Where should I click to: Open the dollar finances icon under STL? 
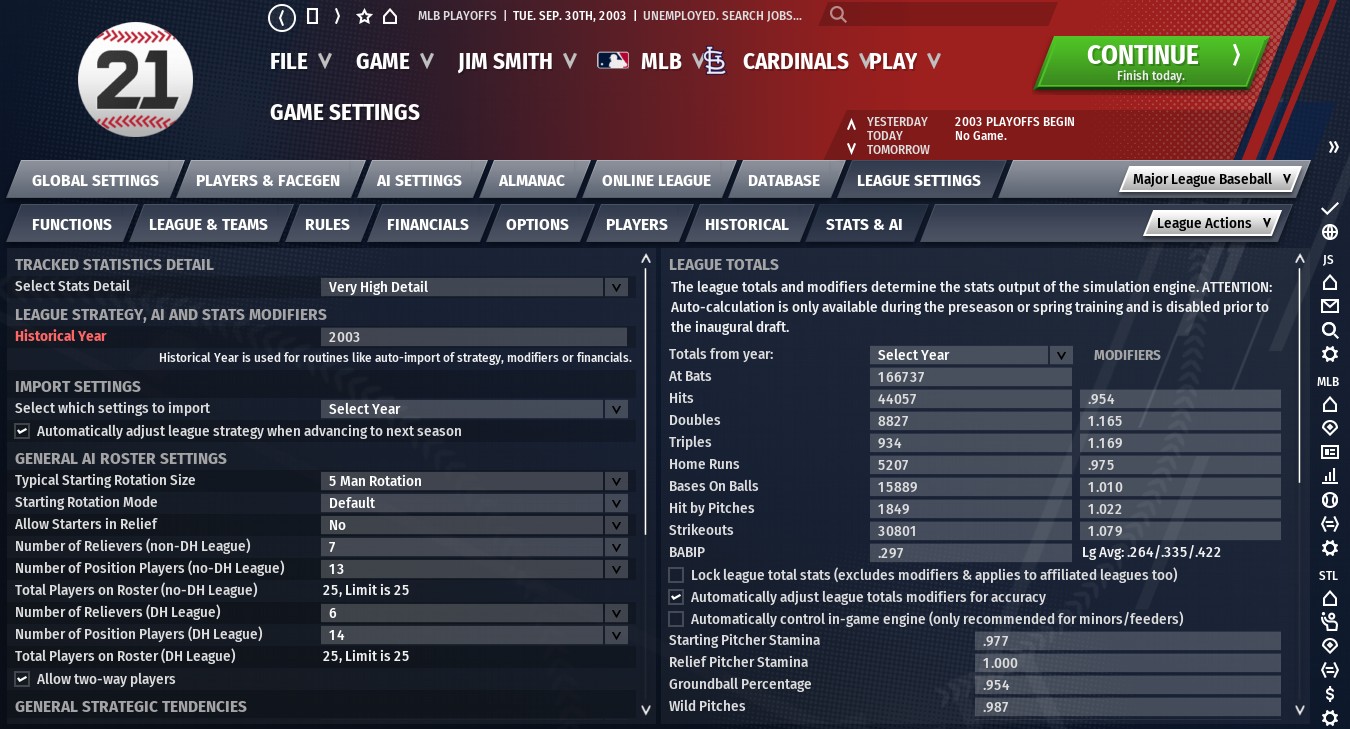click(1329, 694)
